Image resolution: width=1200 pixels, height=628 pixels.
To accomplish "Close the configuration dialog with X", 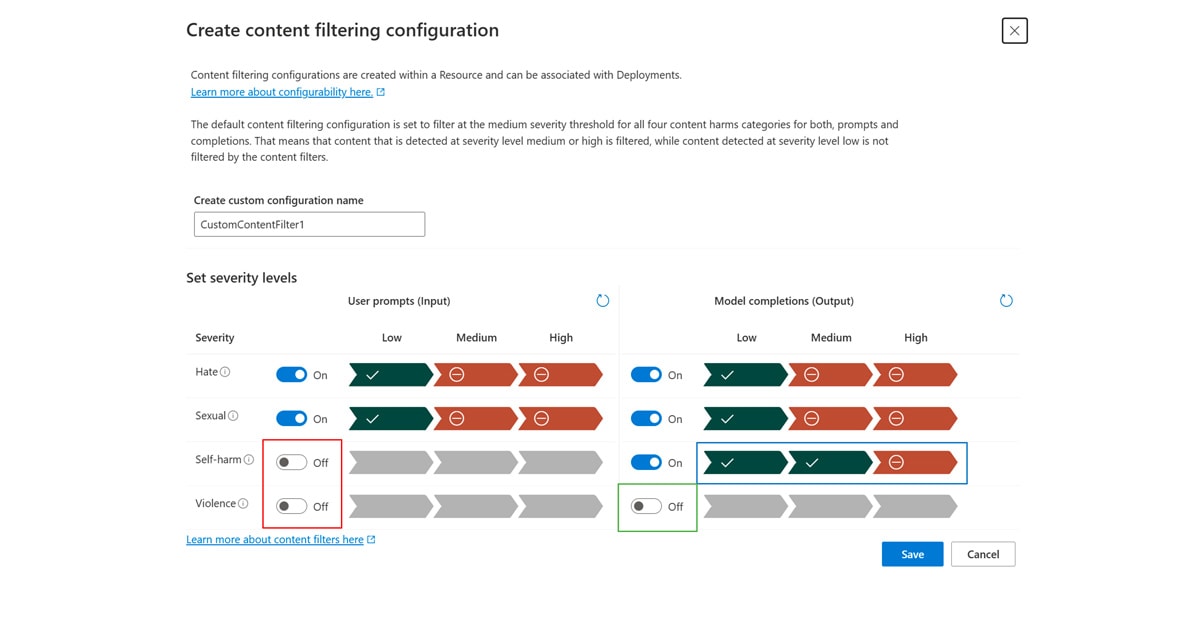I will [1014, 31].
